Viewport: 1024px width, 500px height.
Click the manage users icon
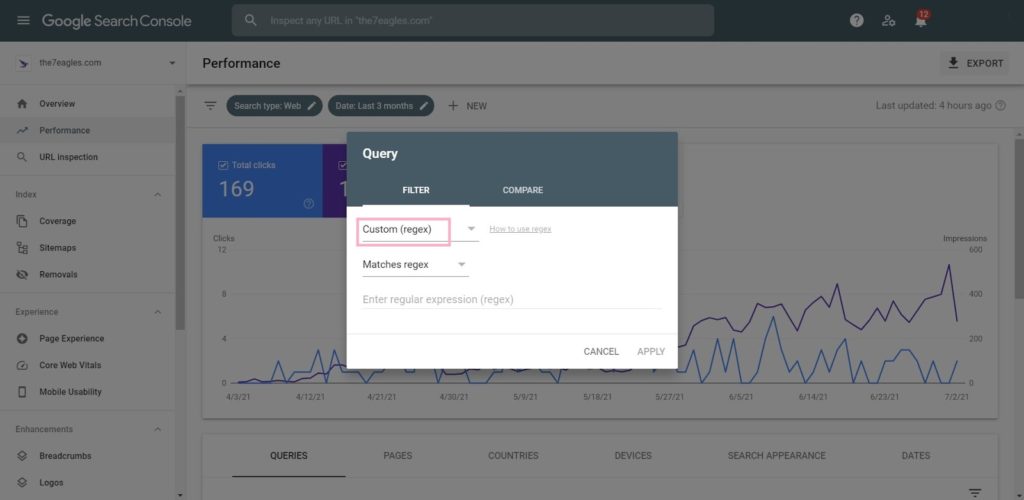[889, 20]
